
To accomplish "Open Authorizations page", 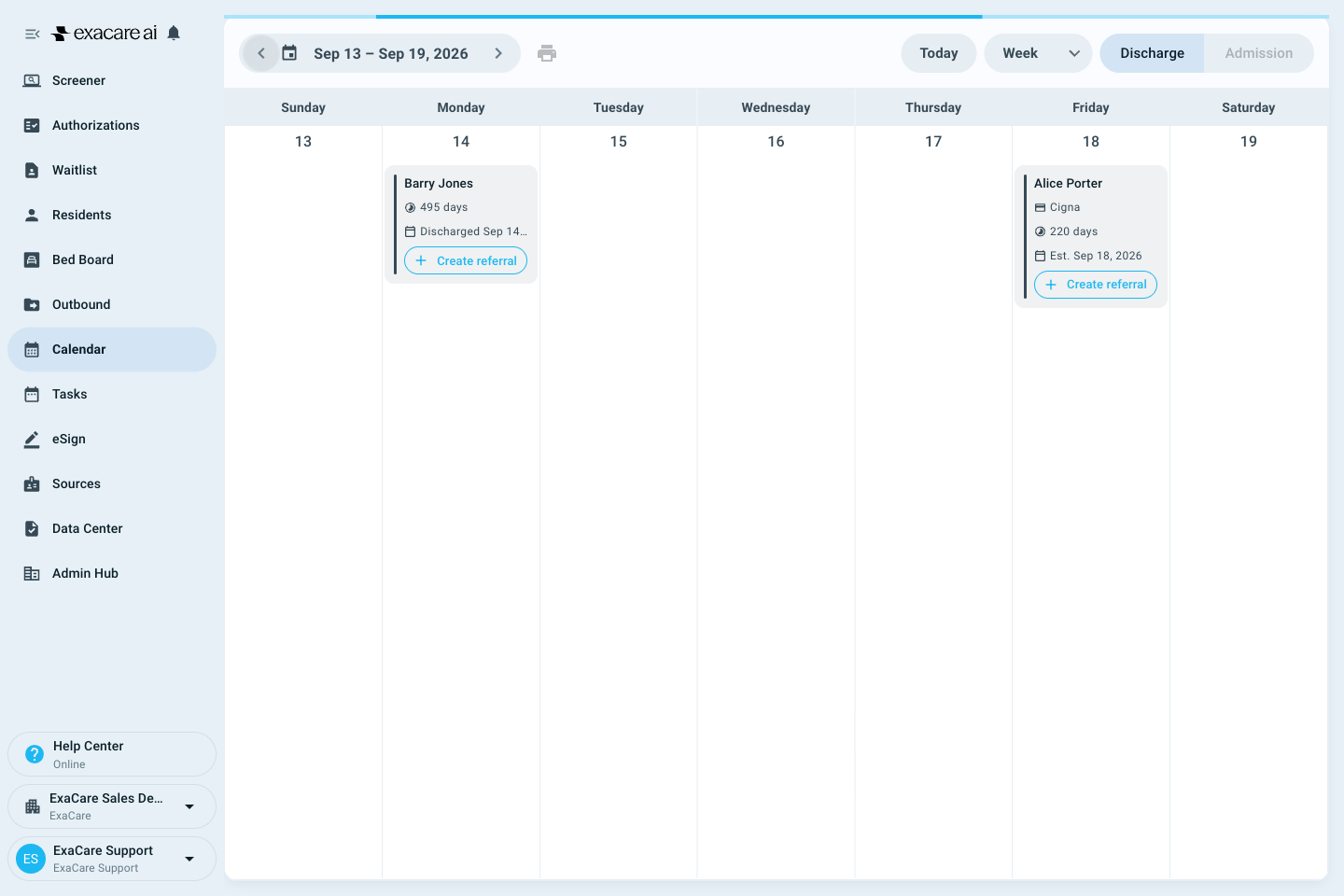I will point(112,126).
